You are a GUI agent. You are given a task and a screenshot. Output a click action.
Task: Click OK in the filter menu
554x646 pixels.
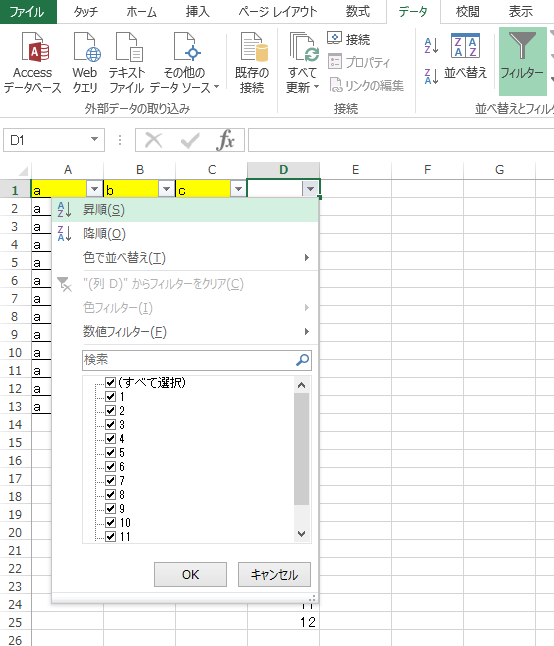[190, 574]
